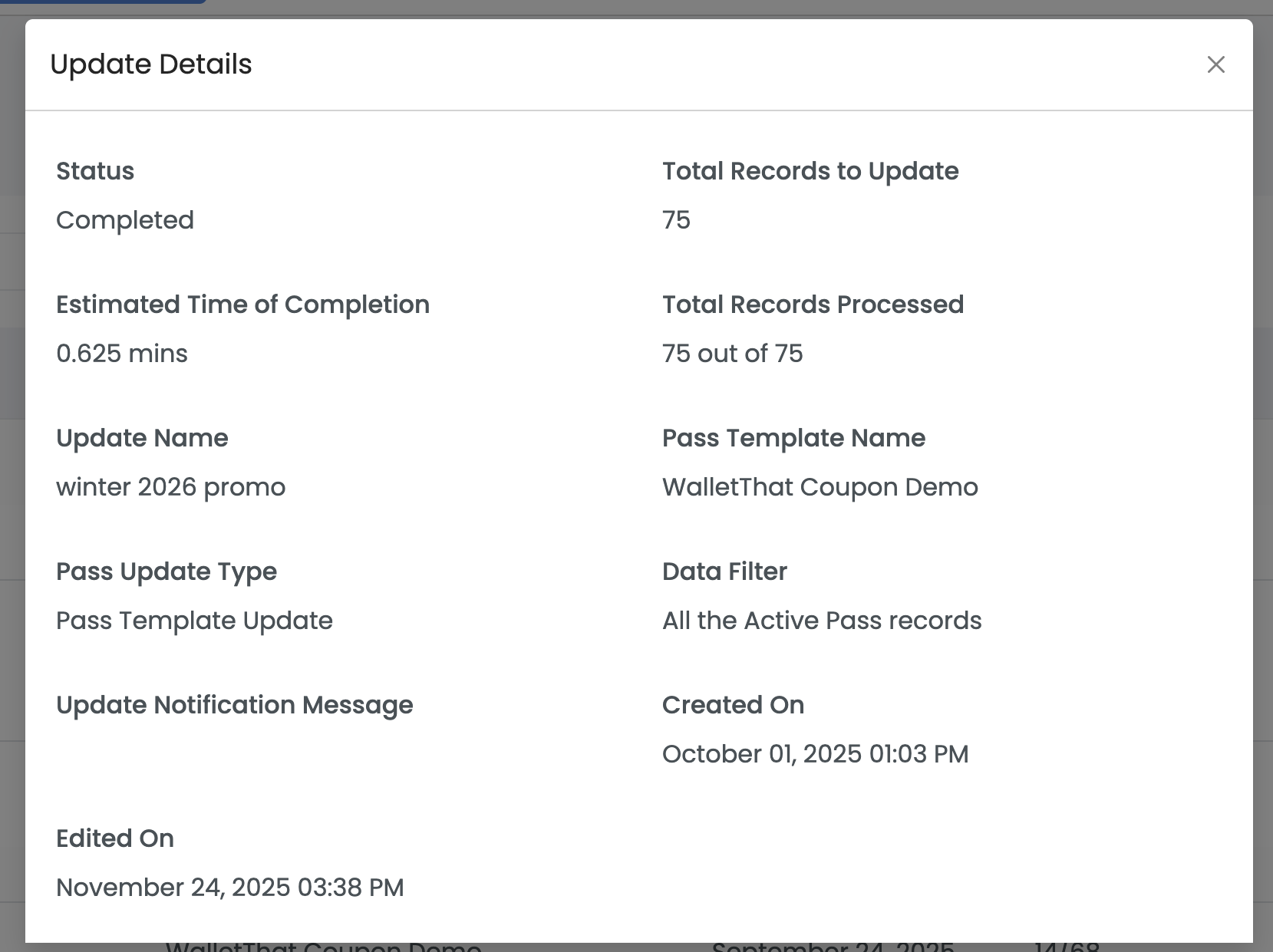Click the Edited On label
The height and width of the screenshot is (952, 1273).
[x=115, y=838]
